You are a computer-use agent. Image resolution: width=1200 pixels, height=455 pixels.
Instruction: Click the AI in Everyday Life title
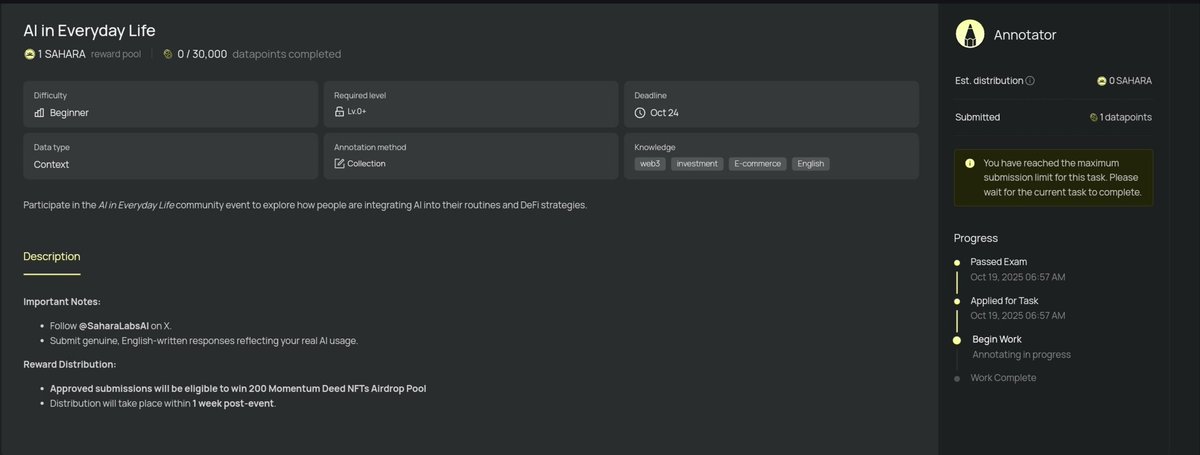point(89,31)
